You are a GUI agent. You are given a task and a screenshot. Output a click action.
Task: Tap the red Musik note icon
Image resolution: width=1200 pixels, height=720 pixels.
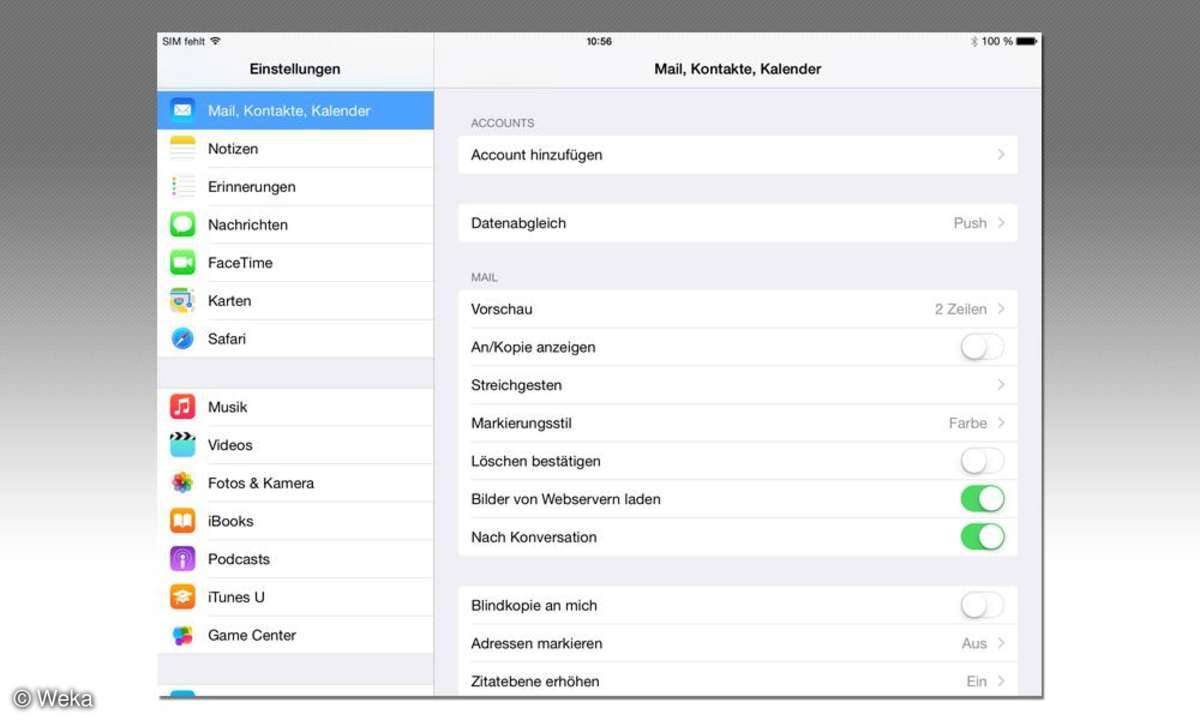[x=182, y=406]
